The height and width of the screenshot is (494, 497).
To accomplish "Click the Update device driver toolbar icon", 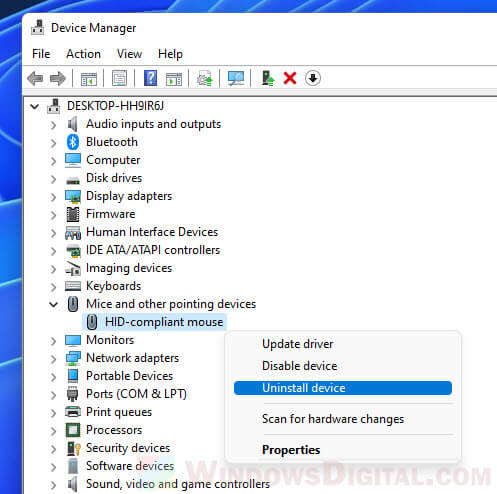I will (204, 78).
